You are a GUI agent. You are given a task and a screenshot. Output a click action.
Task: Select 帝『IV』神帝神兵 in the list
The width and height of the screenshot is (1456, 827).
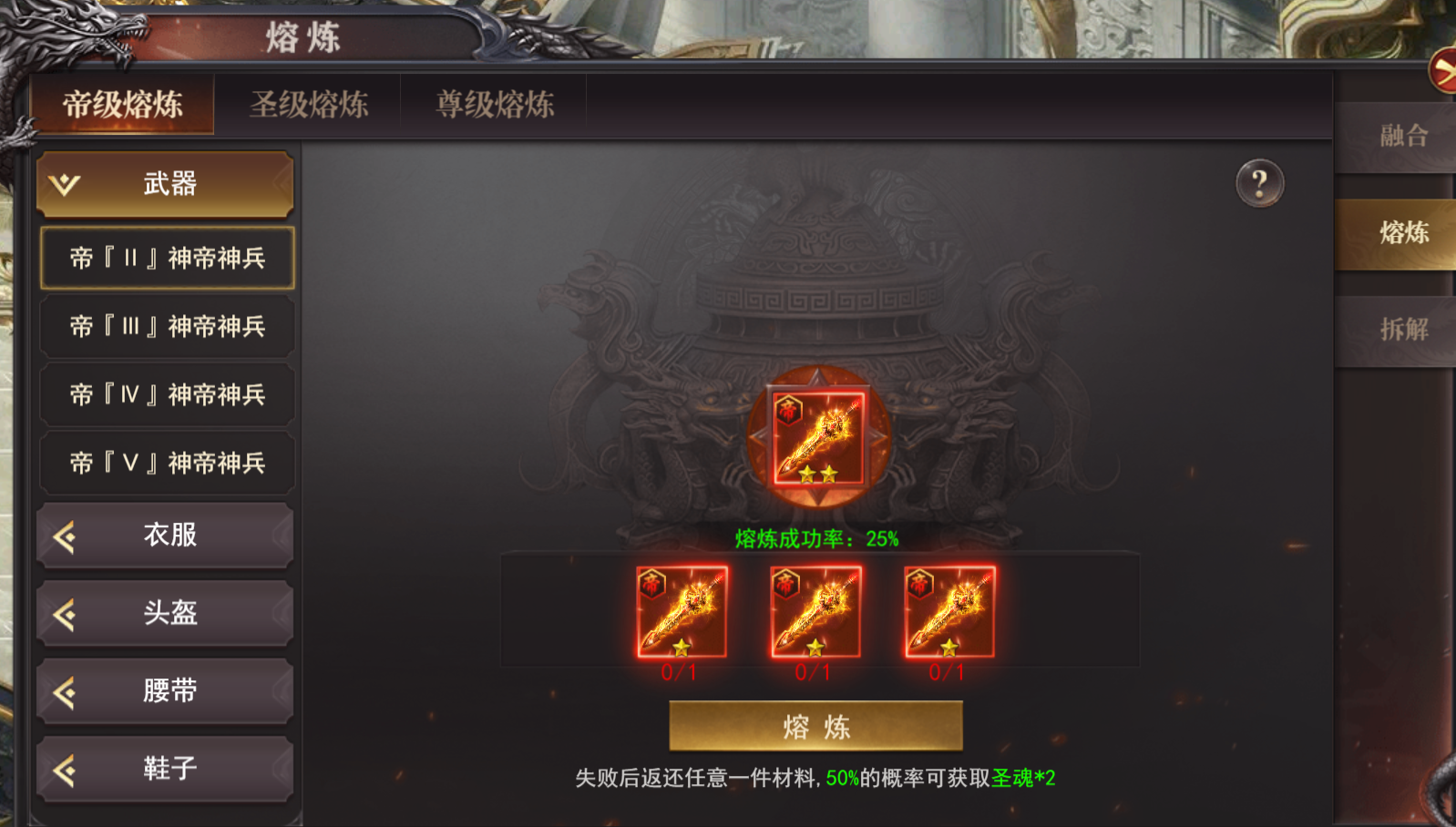click(168, 394)
